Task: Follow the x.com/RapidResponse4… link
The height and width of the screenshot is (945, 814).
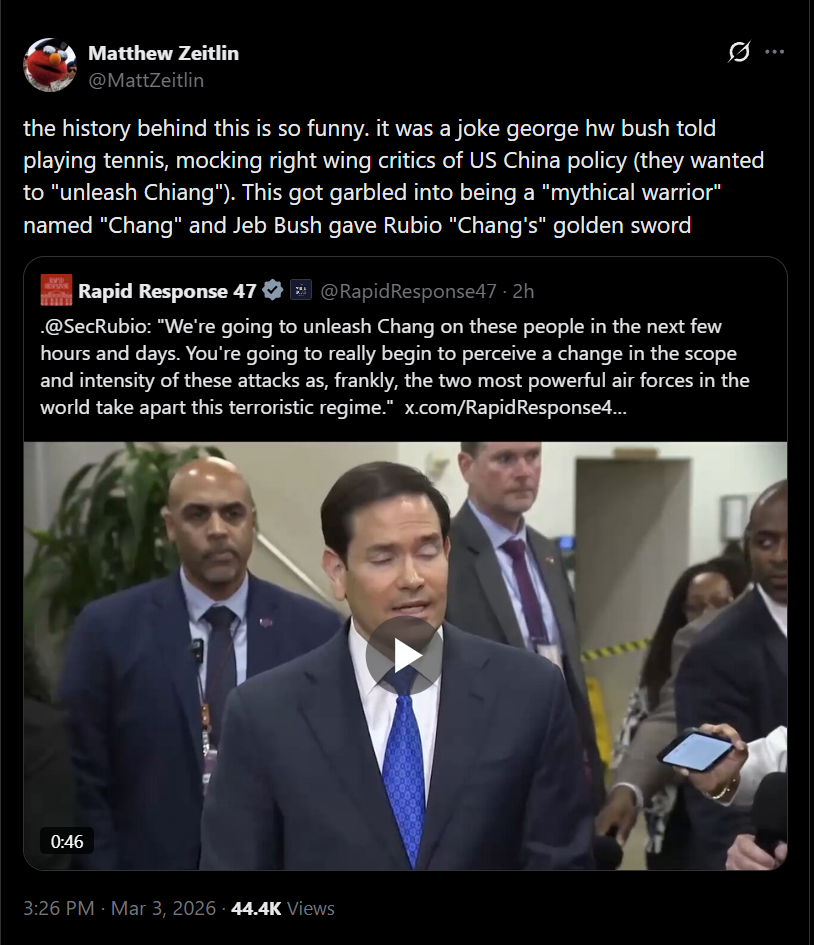Action: 515,407
